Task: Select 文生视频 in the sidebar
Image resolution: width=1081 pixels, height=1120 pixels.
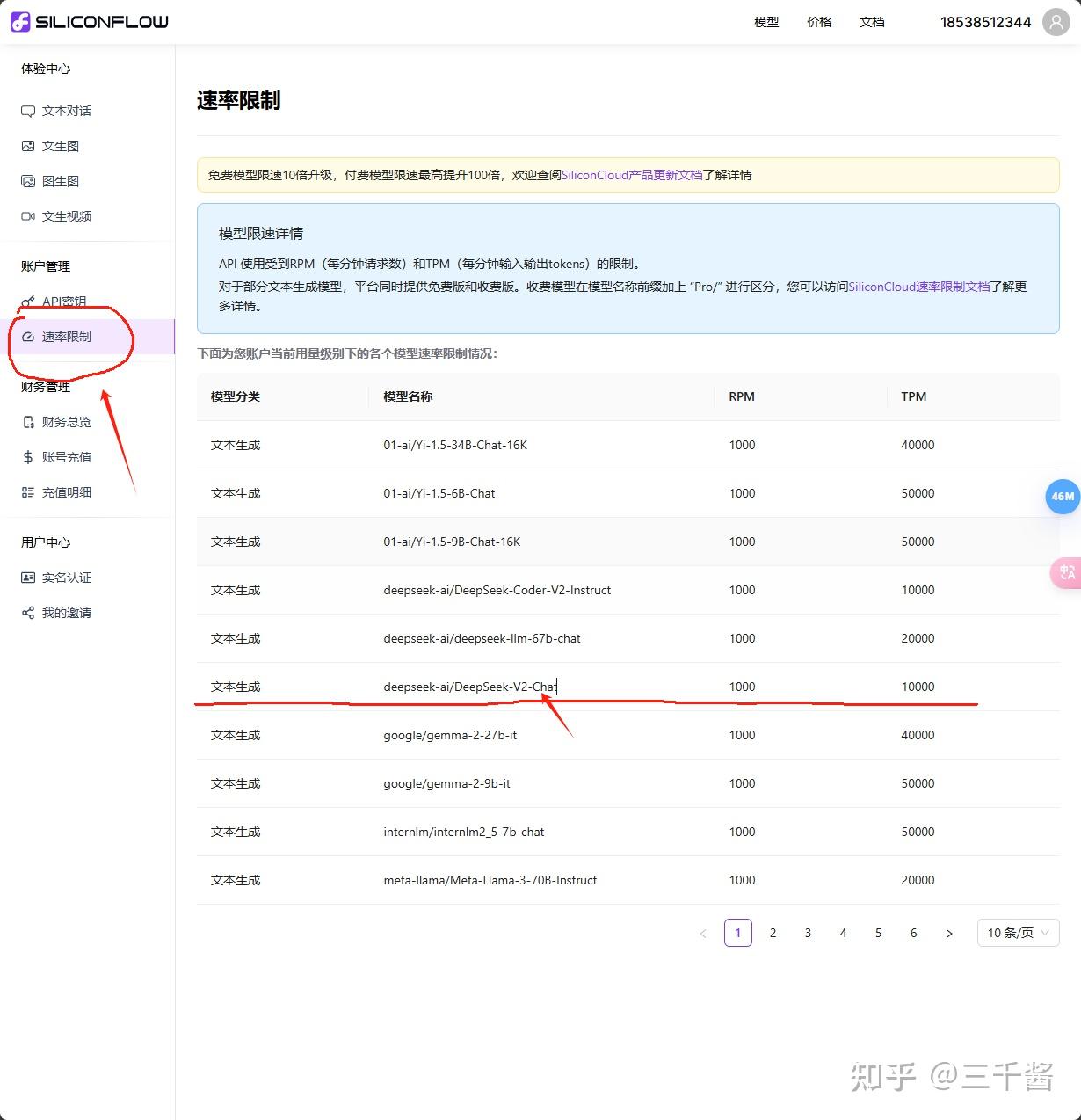Action: click(x=67, y=216)
